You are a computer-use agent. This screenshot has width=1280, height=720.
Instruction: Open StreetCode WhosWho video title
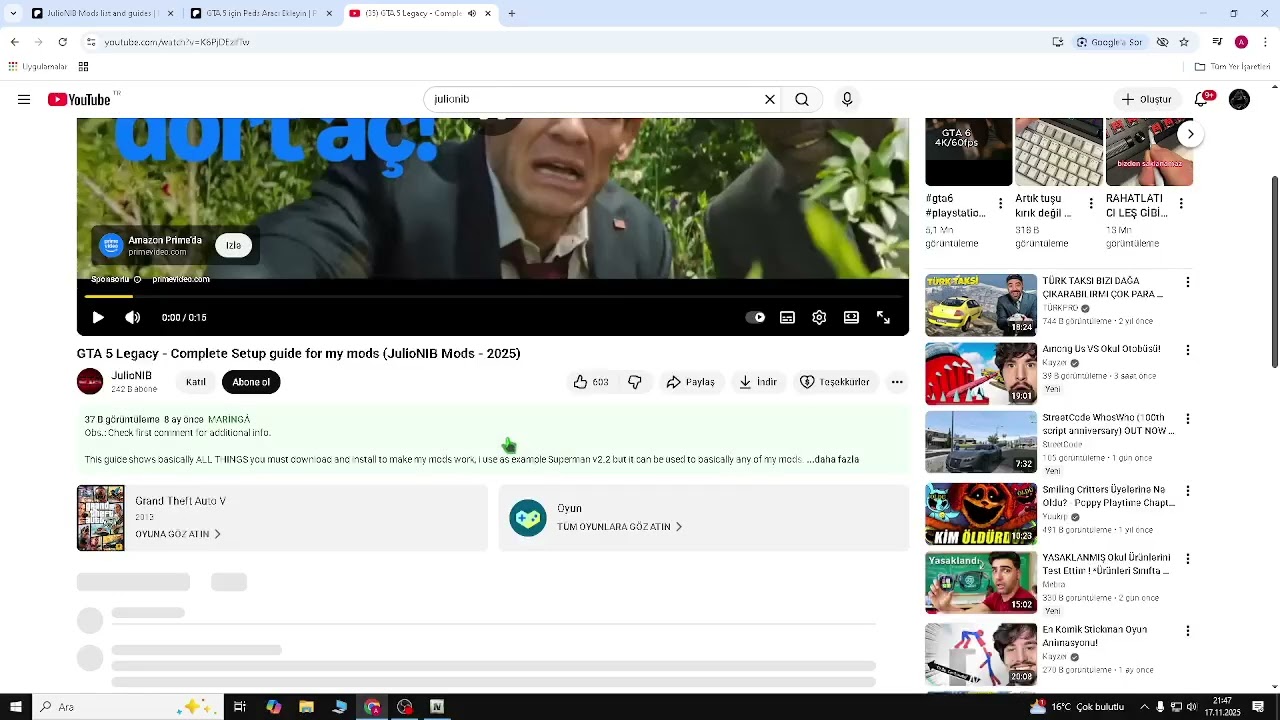click(x=1108, y=424)
